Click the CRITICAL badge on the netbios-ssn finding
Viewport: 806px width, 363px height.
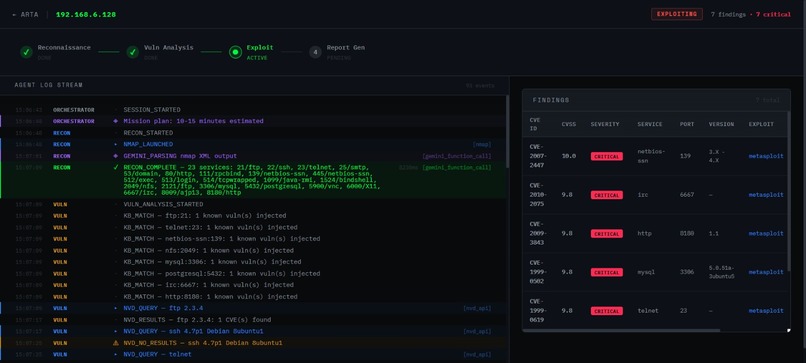(607, 156)
